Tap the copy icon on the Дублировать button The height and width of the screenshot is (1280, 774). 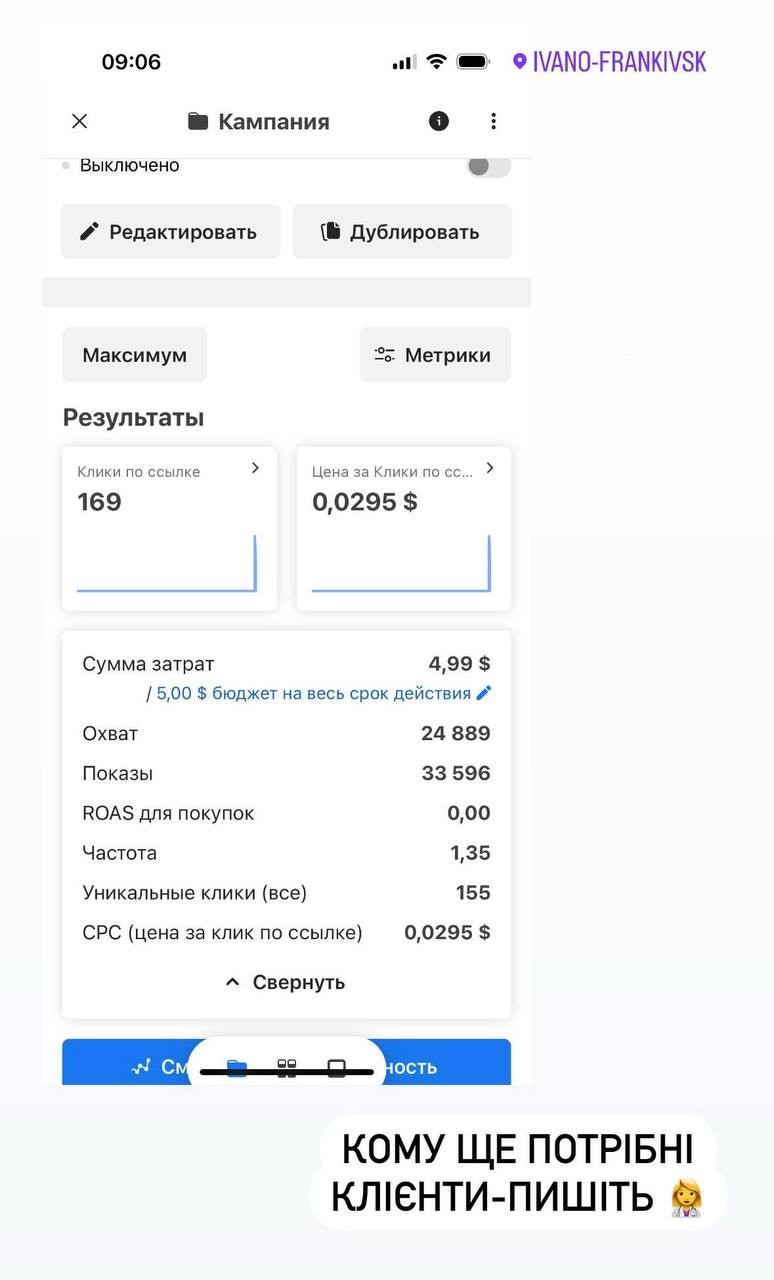click(x=330, y=232)
